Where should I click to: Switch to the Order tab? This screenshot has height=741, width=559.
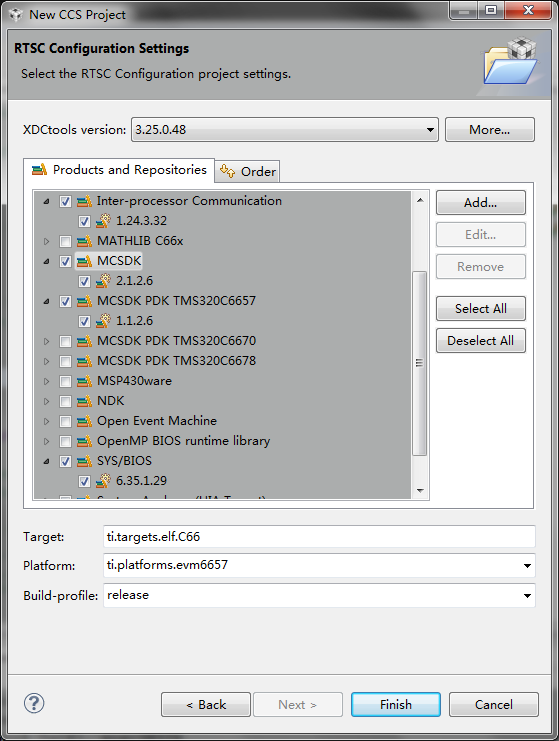tap(248, 171)
